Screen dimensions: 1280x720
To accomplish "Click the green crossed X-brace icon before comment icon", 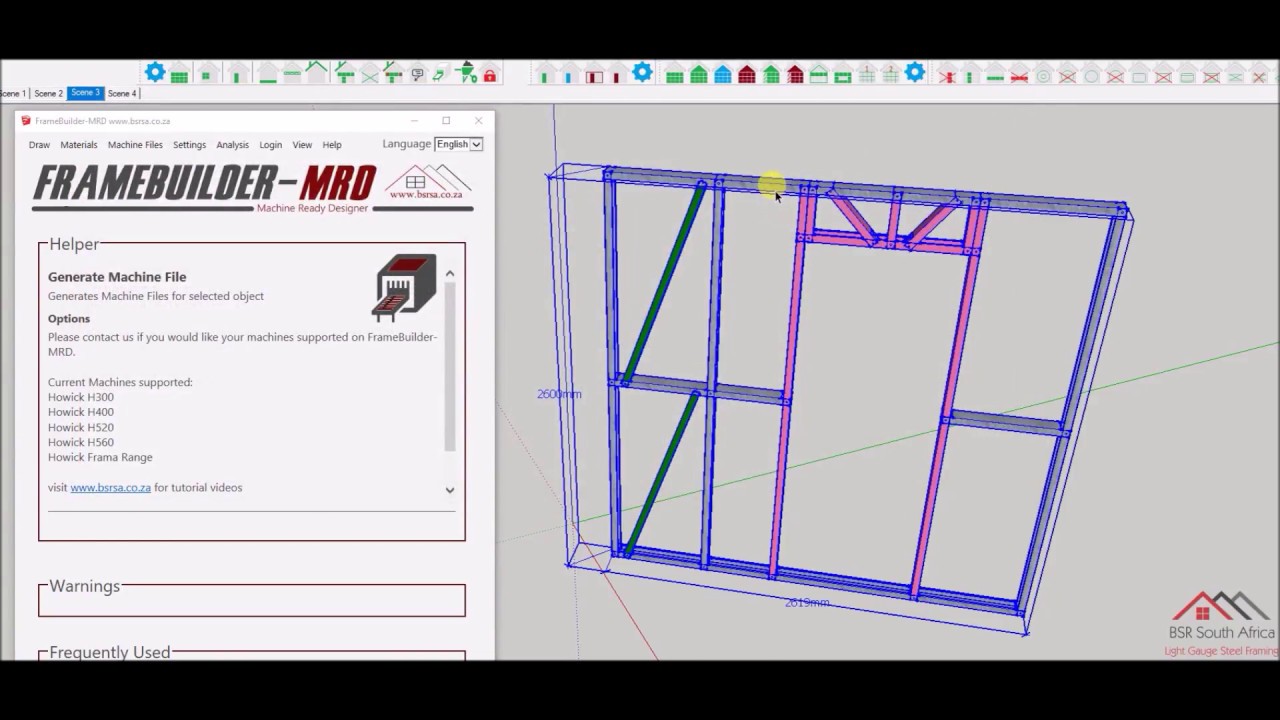I will pyautogui.click(x=370, y=72).
